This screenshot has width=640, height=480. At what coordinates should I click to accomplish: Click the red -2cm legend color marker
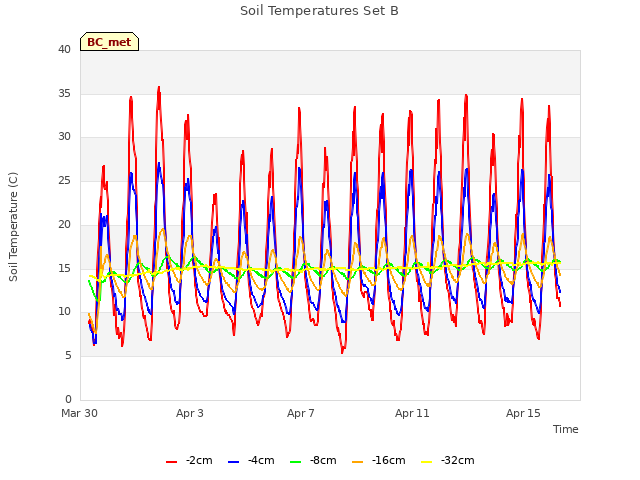click(171, 462)
